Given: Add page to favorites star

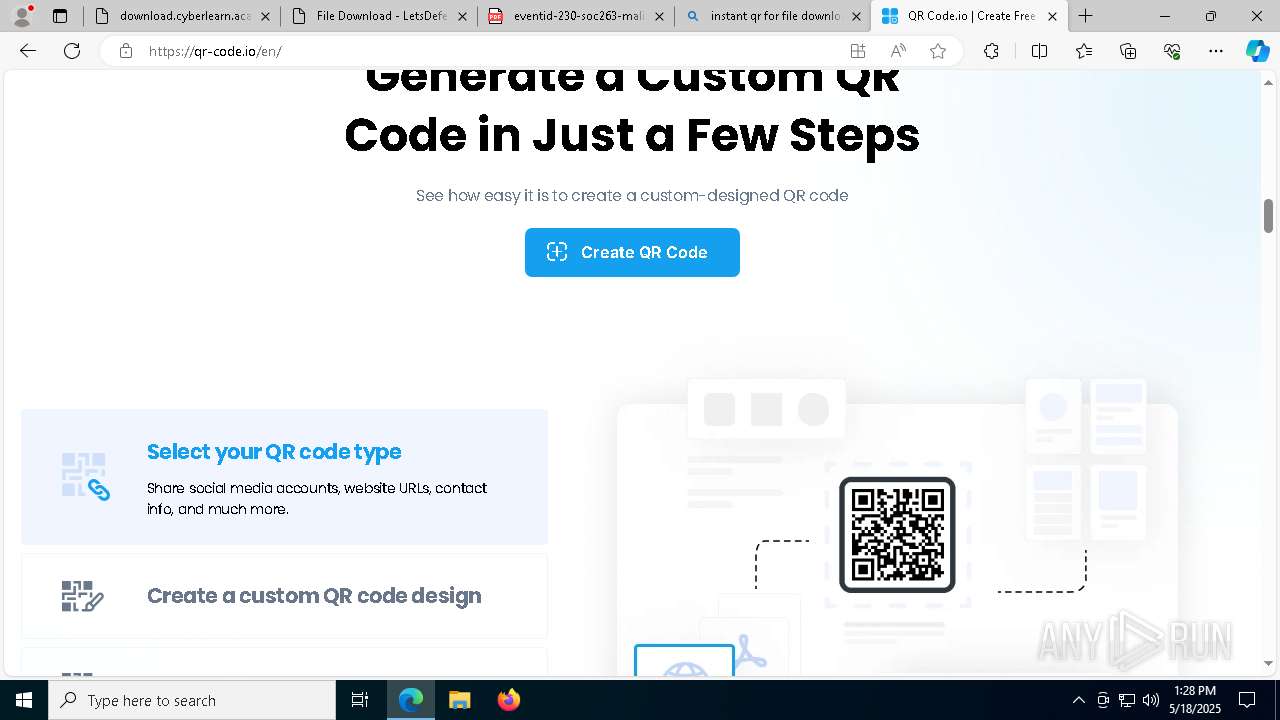Looking at the screenshot, I should pyautogui.click(x=938, y=51).
